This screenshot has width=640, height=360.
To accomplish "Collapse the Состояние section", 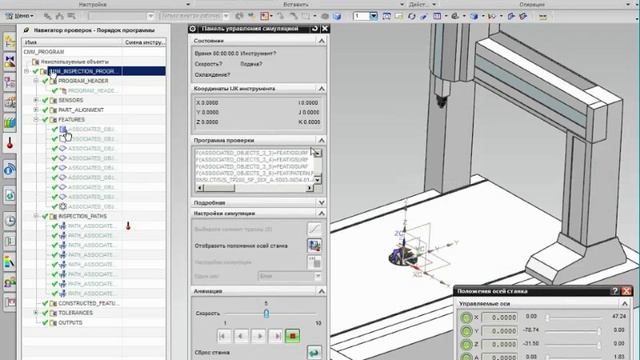I will 321,41.
